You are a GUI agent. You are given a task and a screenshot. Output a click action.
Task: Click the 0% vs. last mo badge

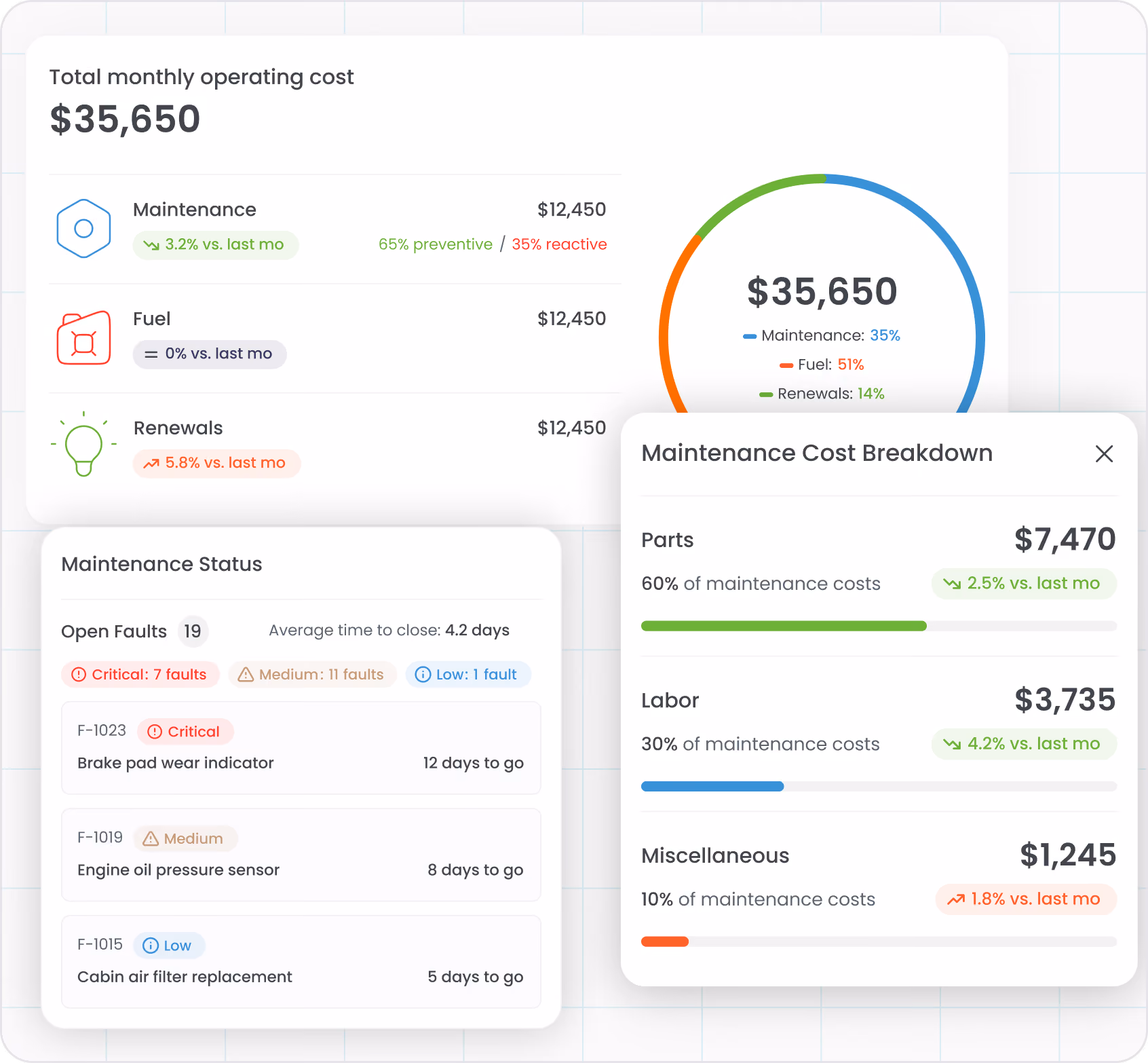coord(210,354)
